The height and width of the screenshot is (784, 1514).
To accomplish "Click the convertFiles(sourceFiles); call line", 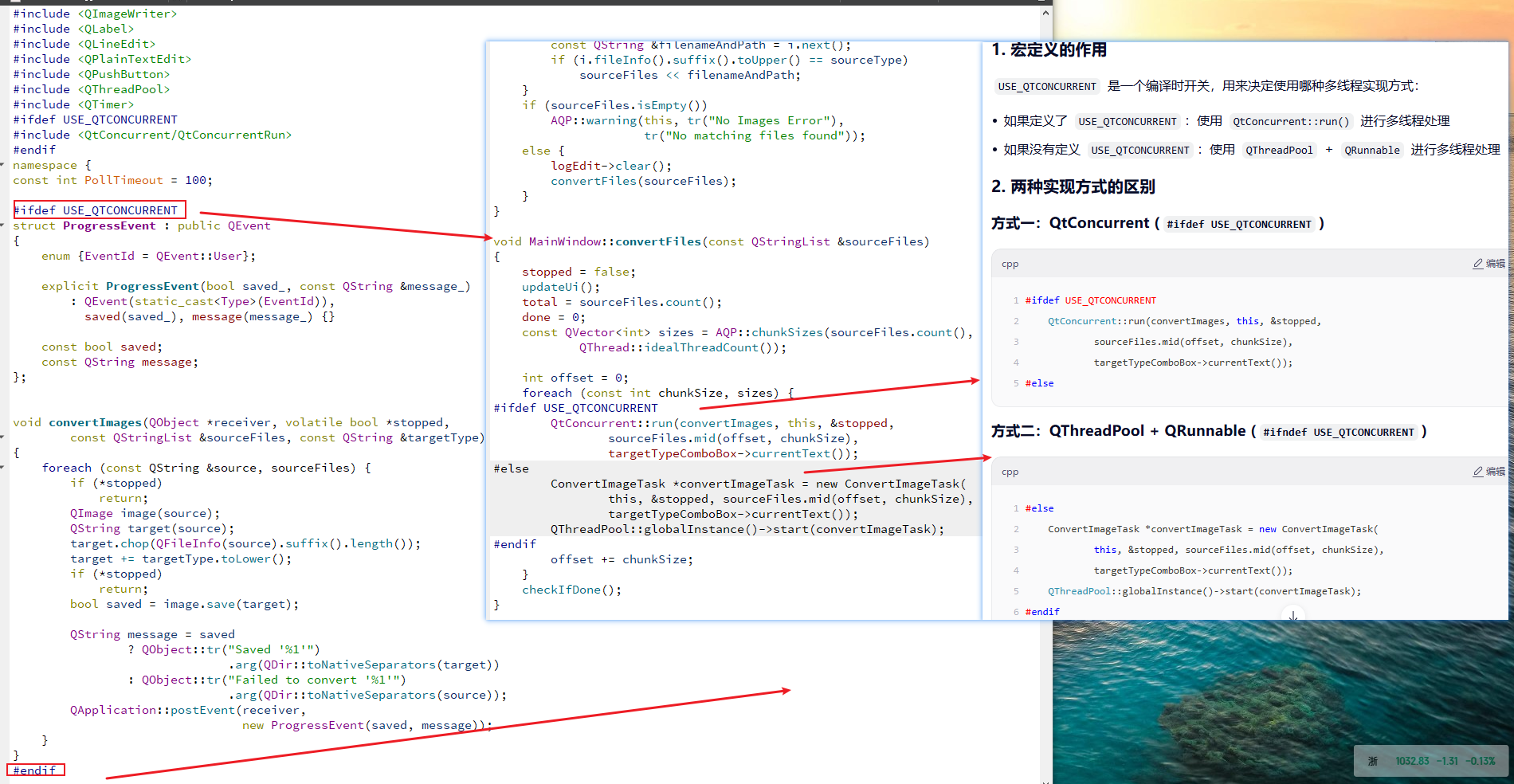I will click(x=643, y=181).
